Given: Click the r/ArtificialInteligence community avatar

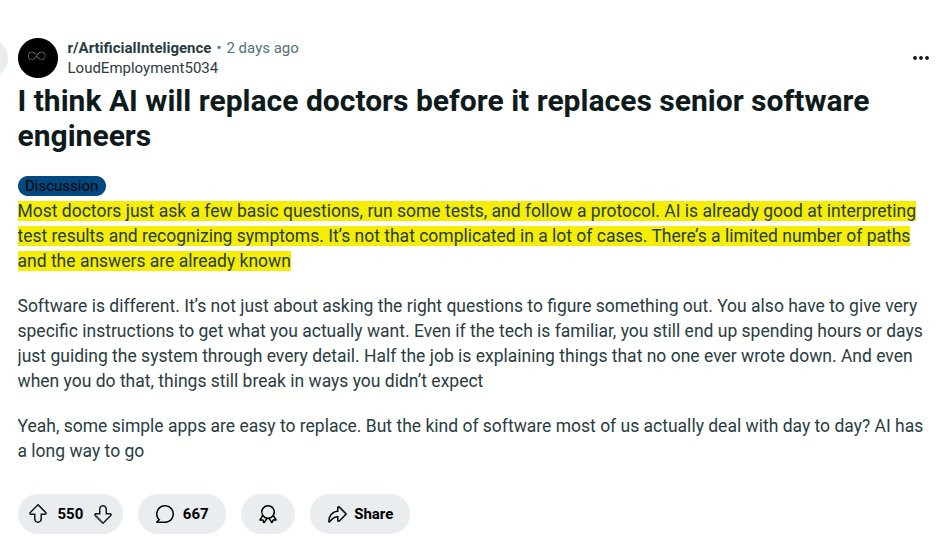Looking at the screenshot, I should [38, 58].
